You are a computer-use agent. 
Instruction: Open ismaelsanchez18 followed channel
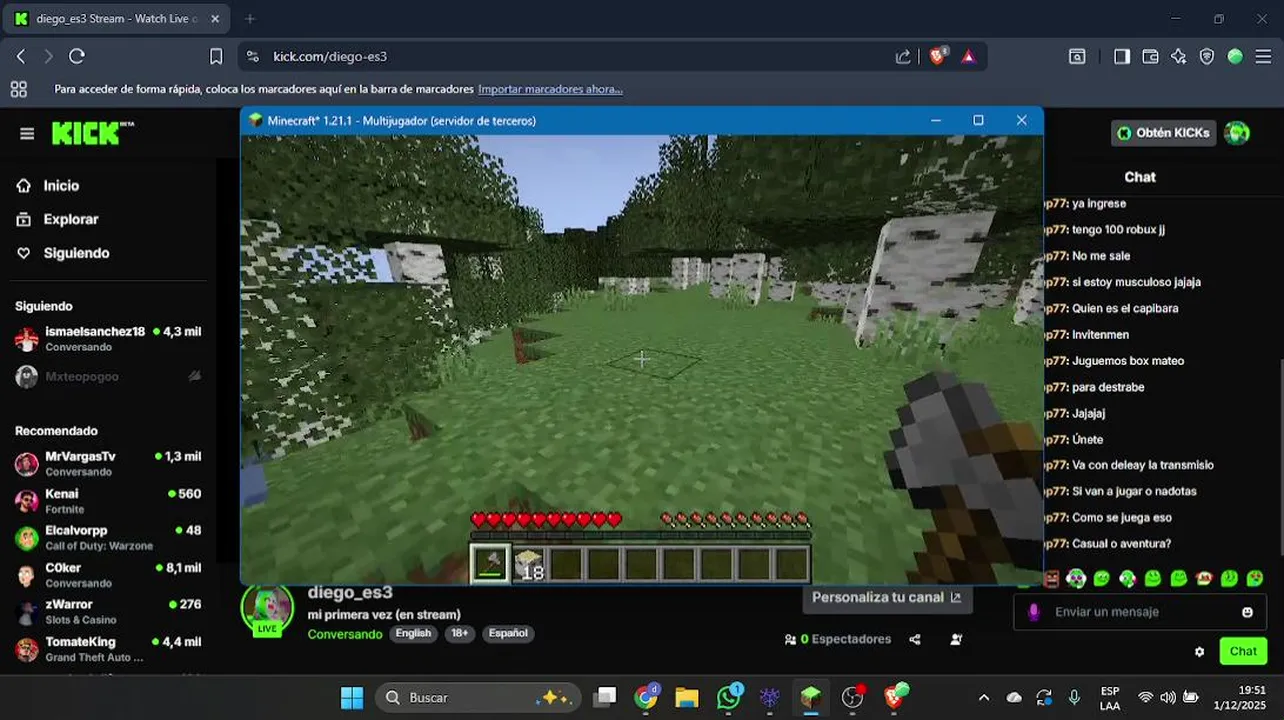[x=108, y=339]
